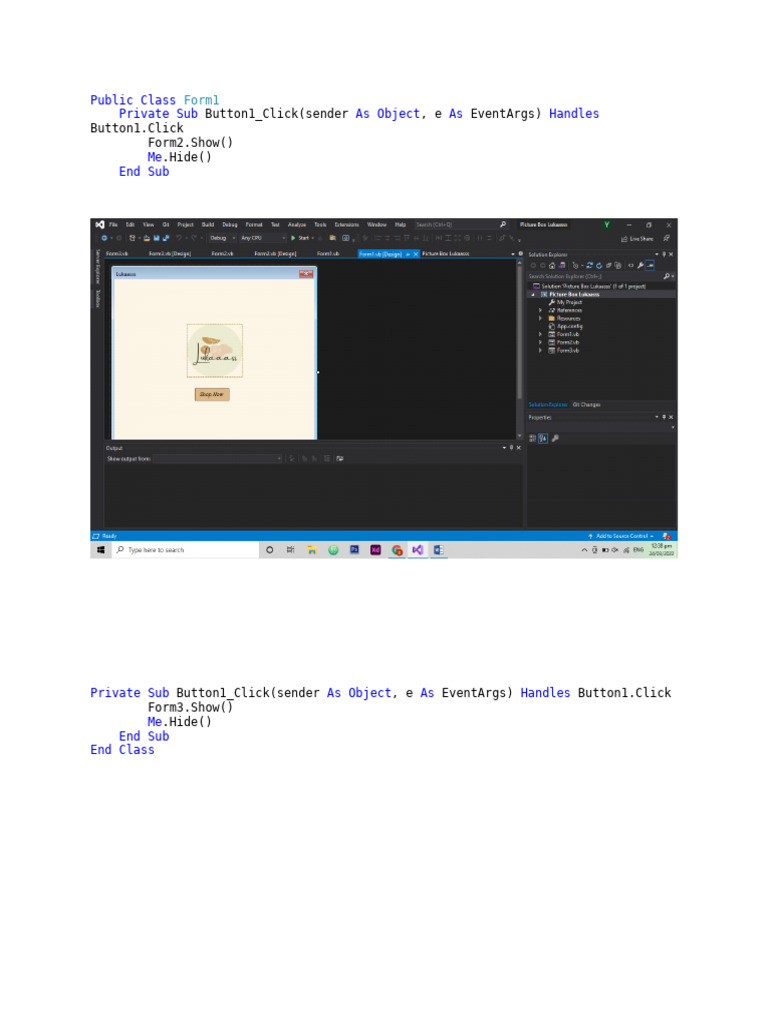768x1024 pixels.
Task: Click the Shop Now button on the form
Action: (212, 394)
